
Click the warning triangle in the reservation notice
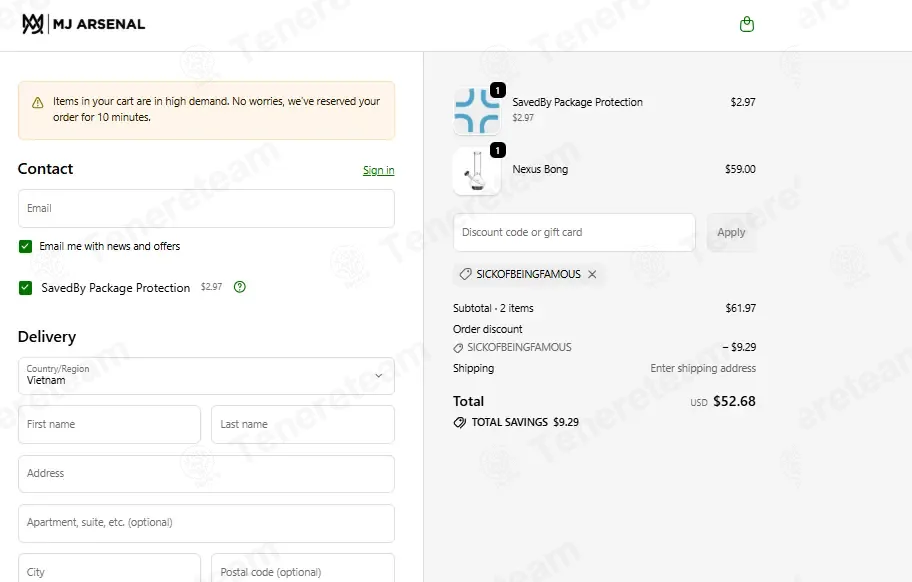(38, 103)
